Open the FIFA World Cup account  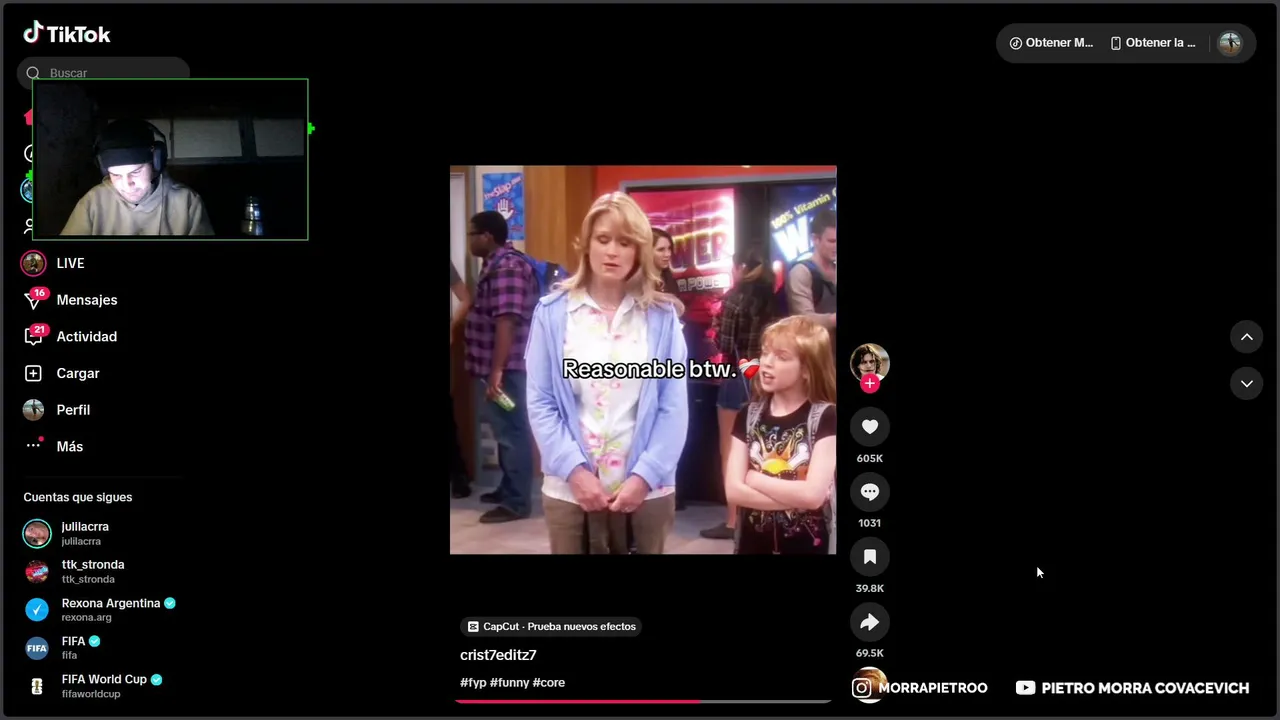(x=93, y=685)
